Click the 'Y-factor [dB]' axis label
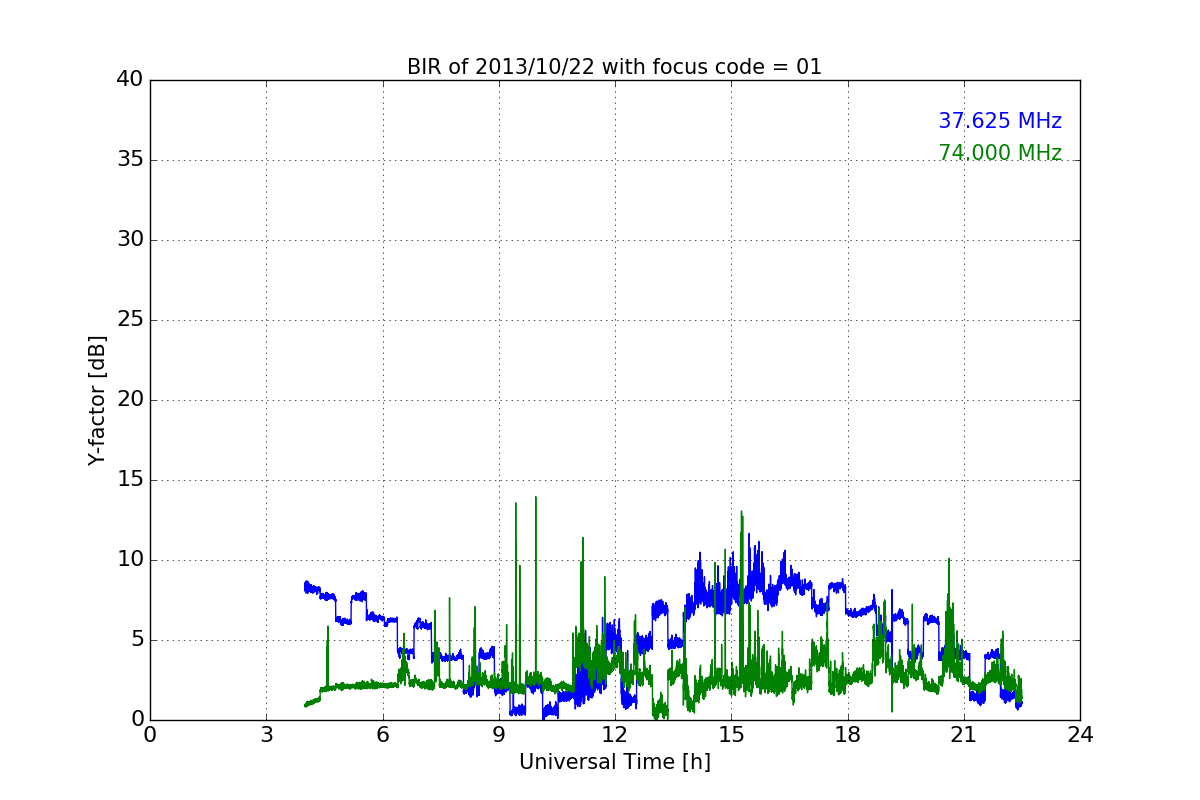 pos(97,400)
